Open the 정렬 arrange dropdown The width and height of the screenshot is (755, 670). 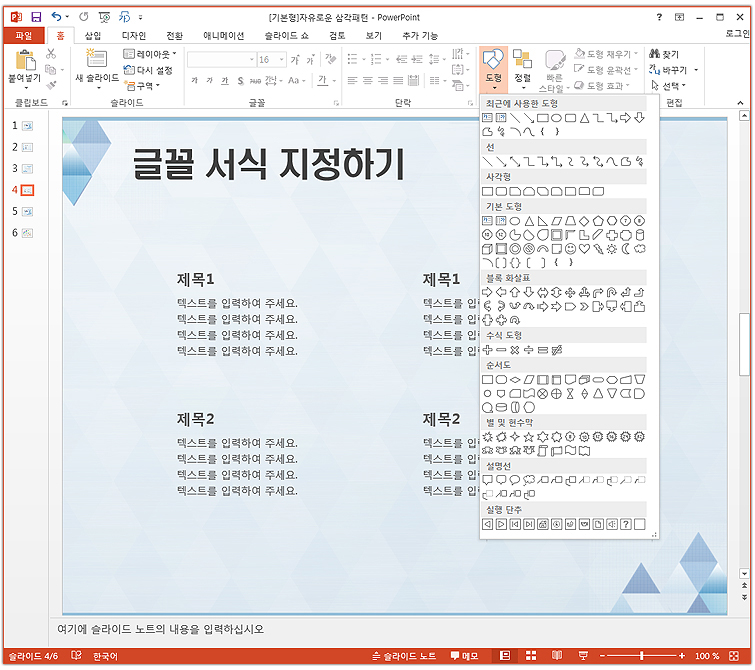click(522, 69)
